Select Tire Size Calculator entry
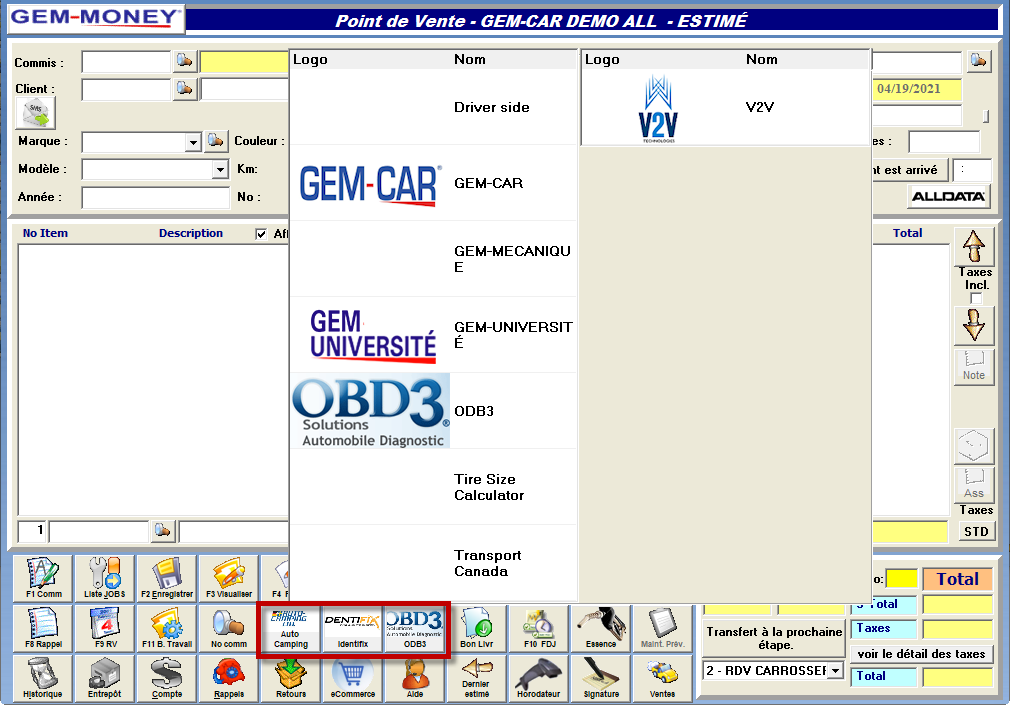 click(x=433, y=487)
